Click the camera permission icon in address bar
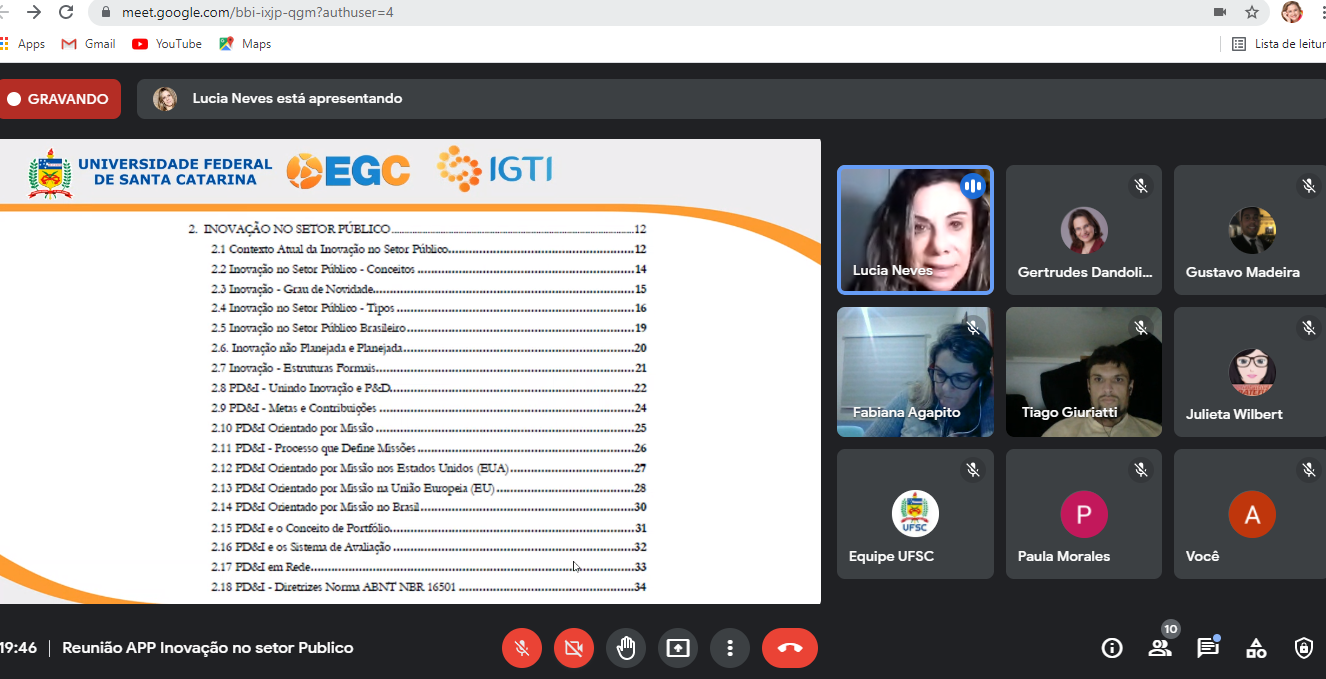The width and height of the screenshot is (1326, 679). click(1220, 12)
